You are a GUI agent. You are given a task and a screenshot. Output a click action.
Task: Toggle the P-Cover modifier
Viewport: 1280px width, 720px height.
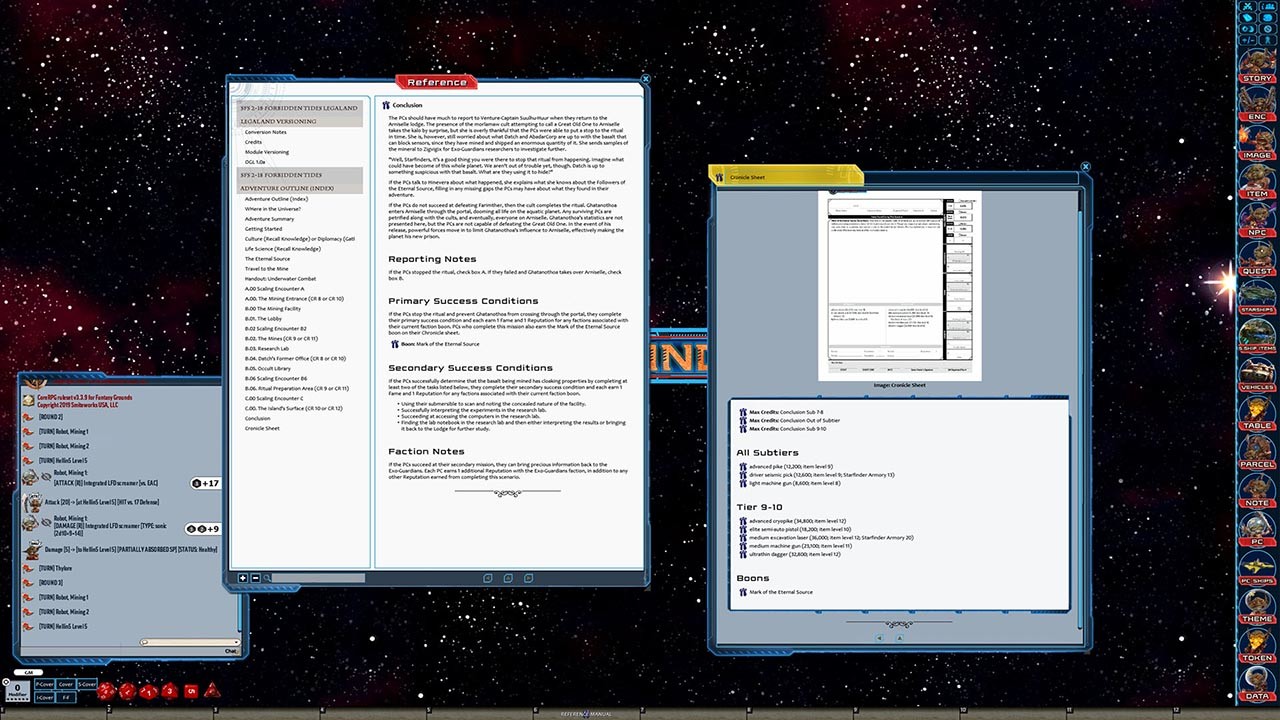coord(44,684)
